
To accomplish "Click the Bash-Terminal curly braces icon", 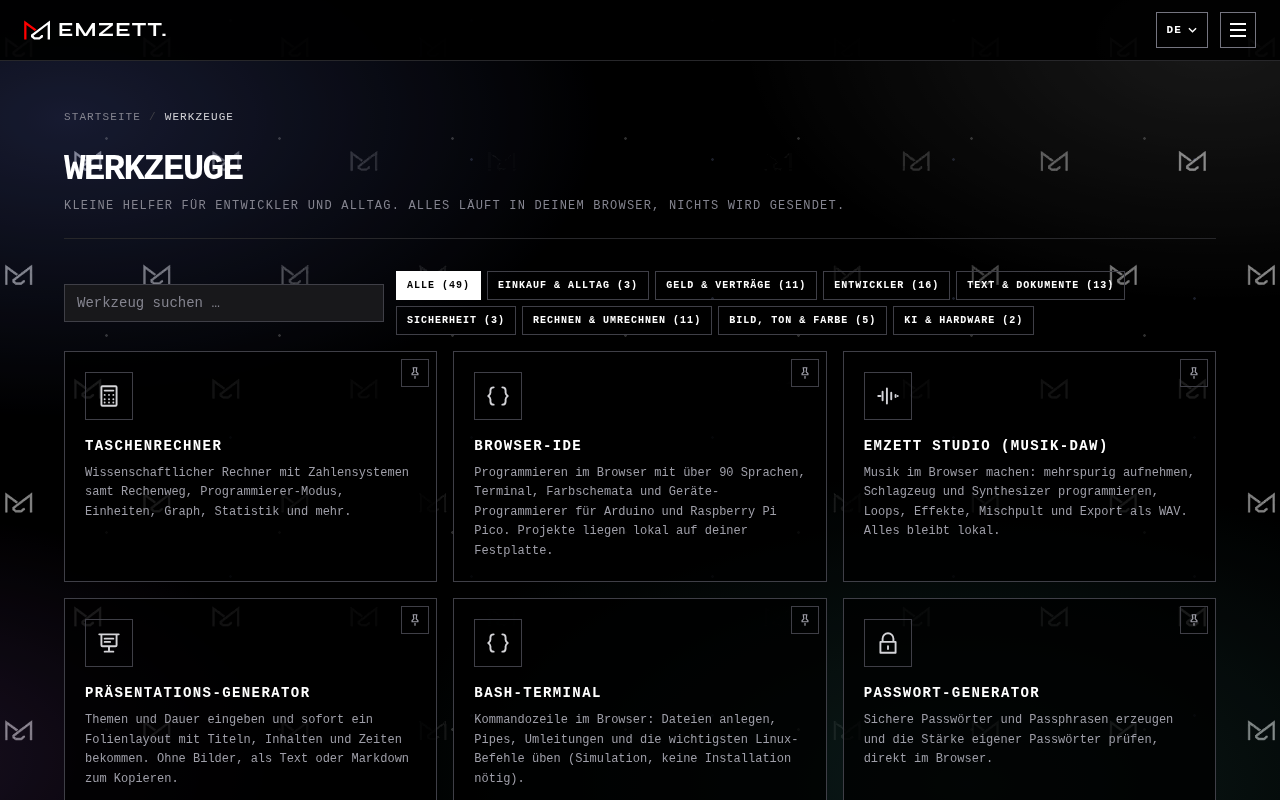I will (x=498, y=643).
